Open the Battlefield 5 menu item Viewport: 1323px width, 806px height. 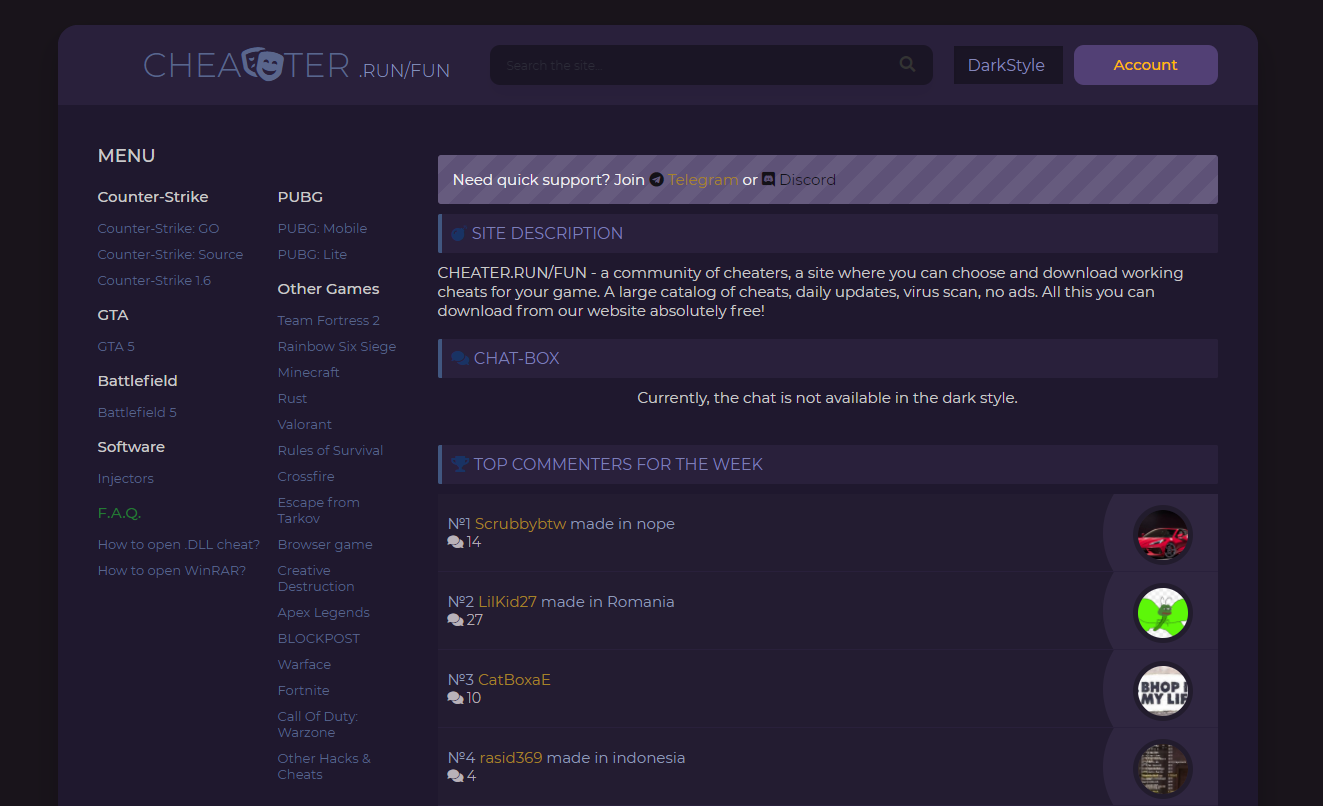click(137, 412)
